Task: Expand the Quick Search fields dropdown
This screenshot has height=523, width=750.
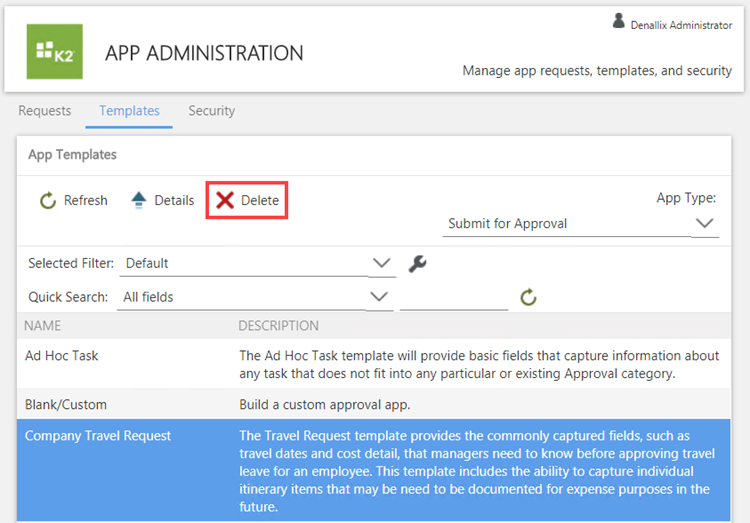Action: (x=379, y=297)
